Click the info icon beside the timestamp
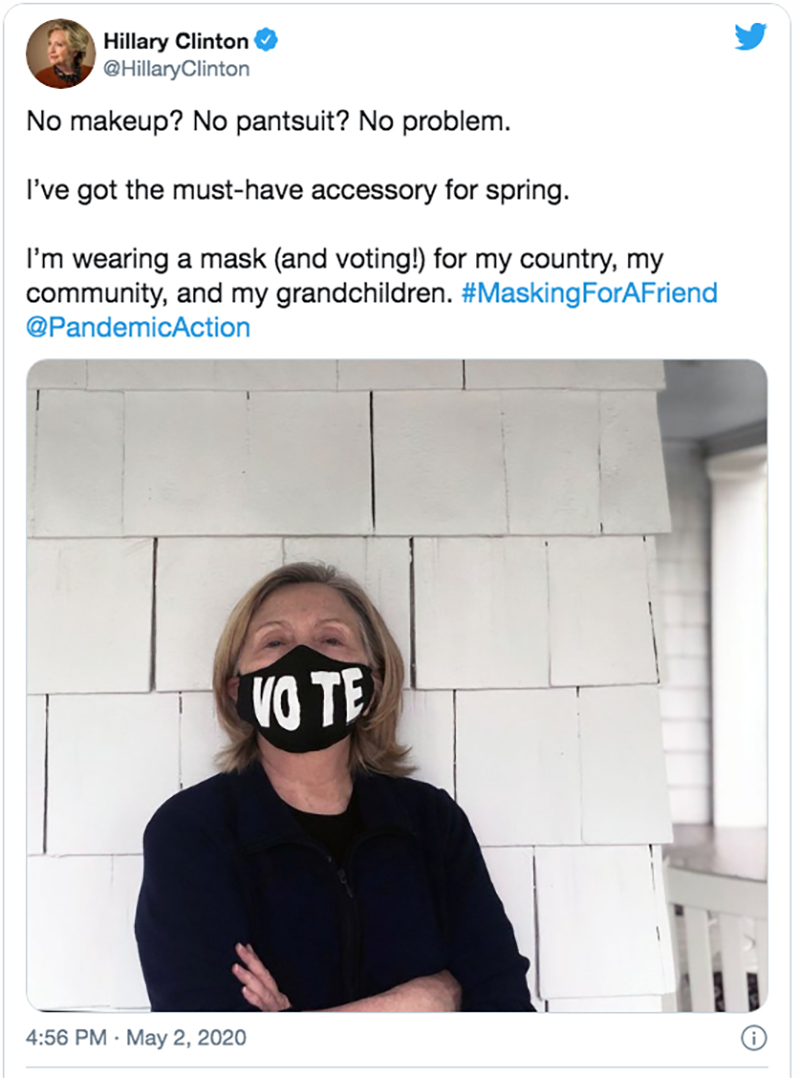The width and height of the screenshot is (800, 1078). point(753,1037)
